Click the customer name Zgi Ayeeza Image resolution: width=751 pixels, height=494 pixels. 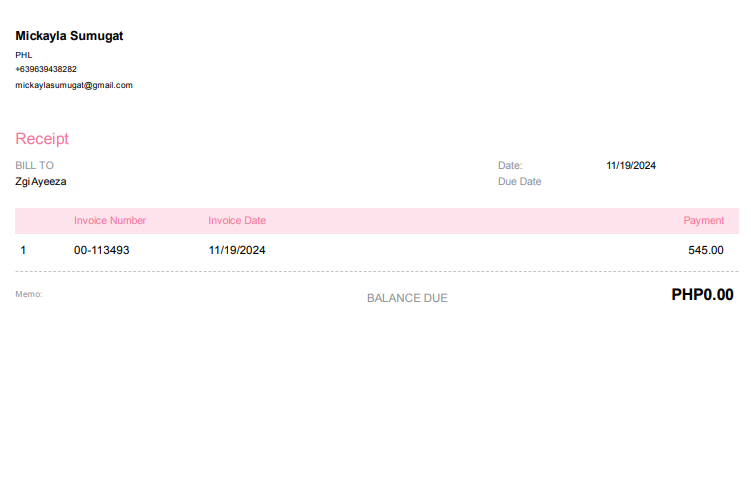[x=41, y=182]
